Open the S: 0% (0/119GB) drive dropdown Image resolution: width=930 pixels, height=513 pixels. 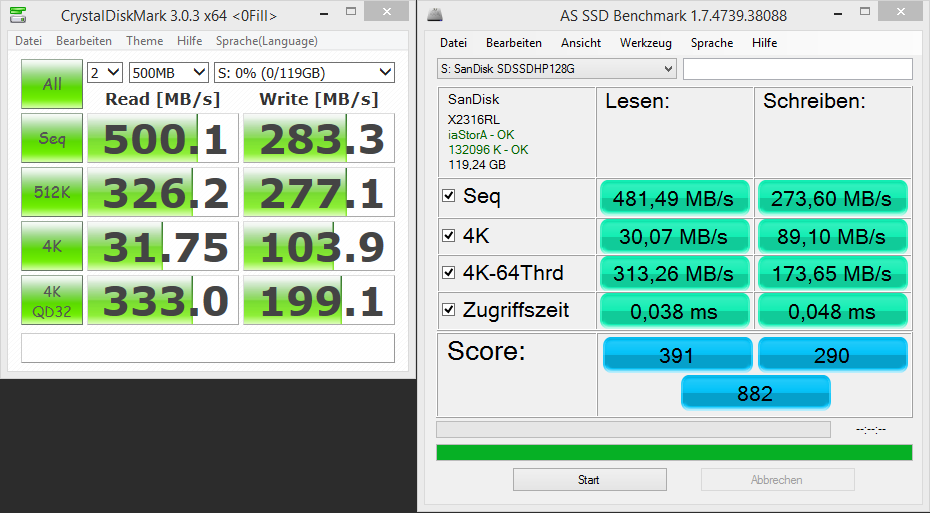pyautogui.click(x=304, y=73)
